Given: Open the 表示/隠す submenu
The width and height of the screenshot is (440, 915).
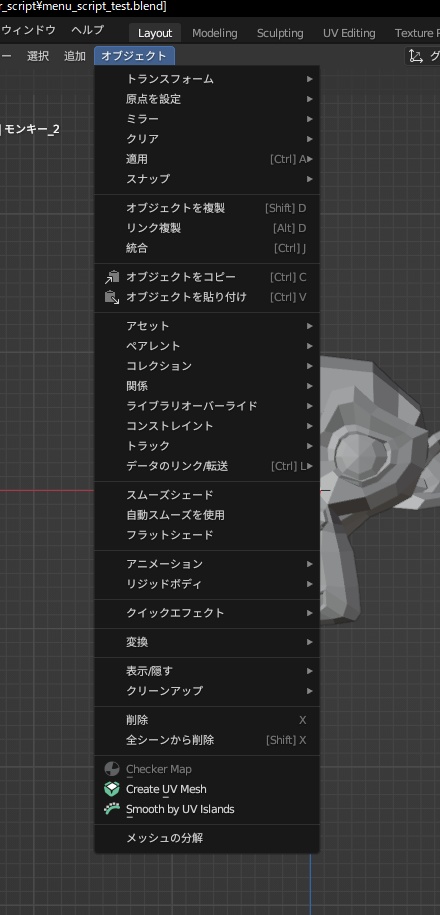Looking at the screenshot, I should pos(207,671).
